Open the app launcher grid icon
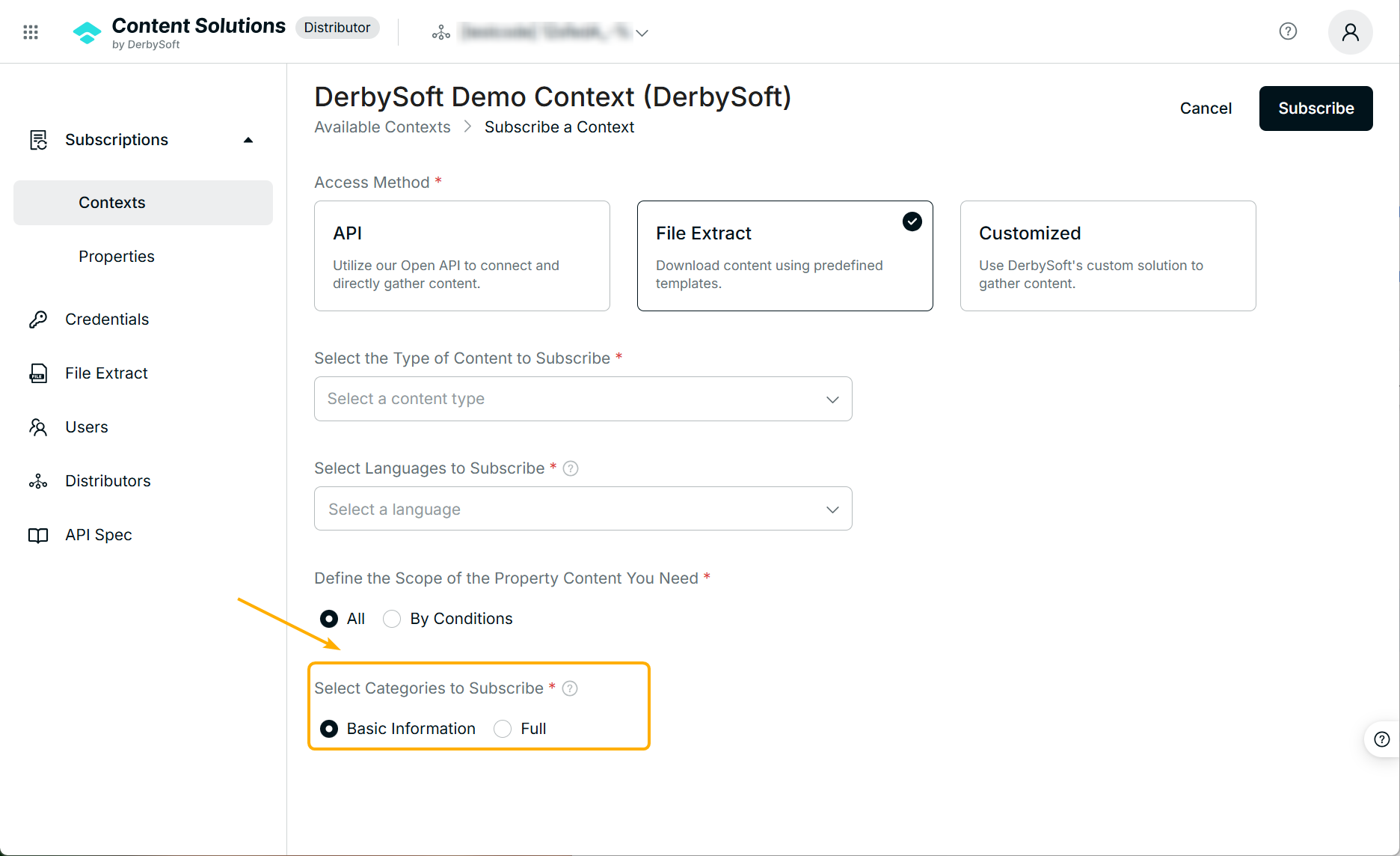The width and height of the screenshot is (1400, 856). pos(31,32)
